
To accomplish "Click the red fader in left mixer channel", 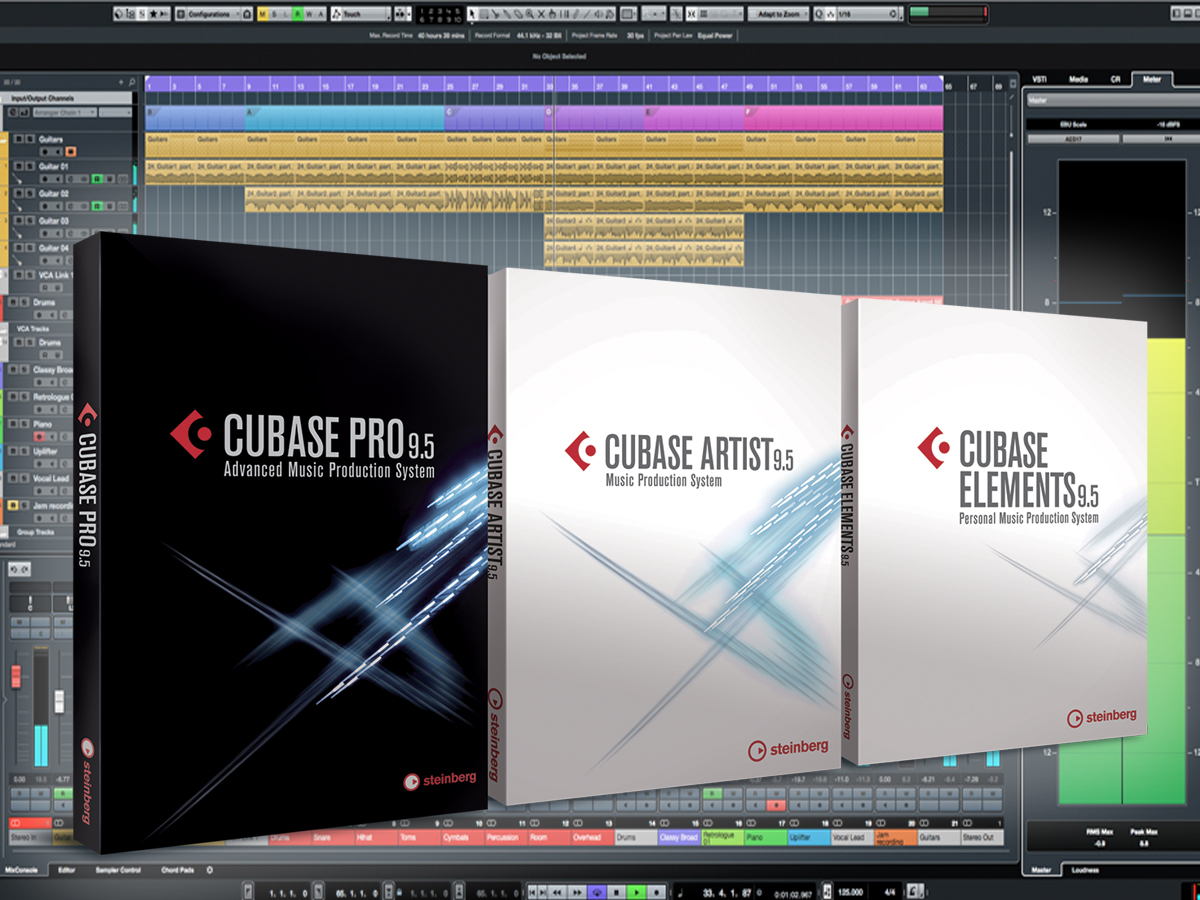I will (16, 676).
